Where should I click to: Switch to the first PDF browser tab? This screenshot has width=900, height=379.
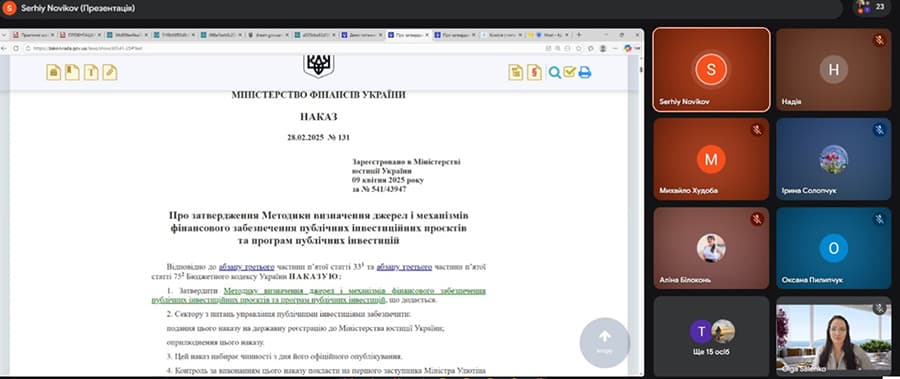(x=33, y=35)
